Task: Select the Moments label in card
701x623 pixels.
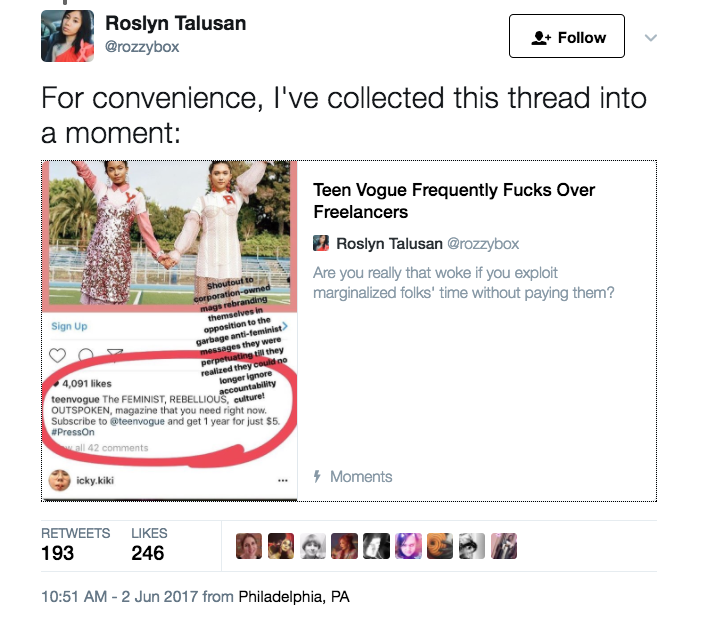Action: (x=361, y=477)
